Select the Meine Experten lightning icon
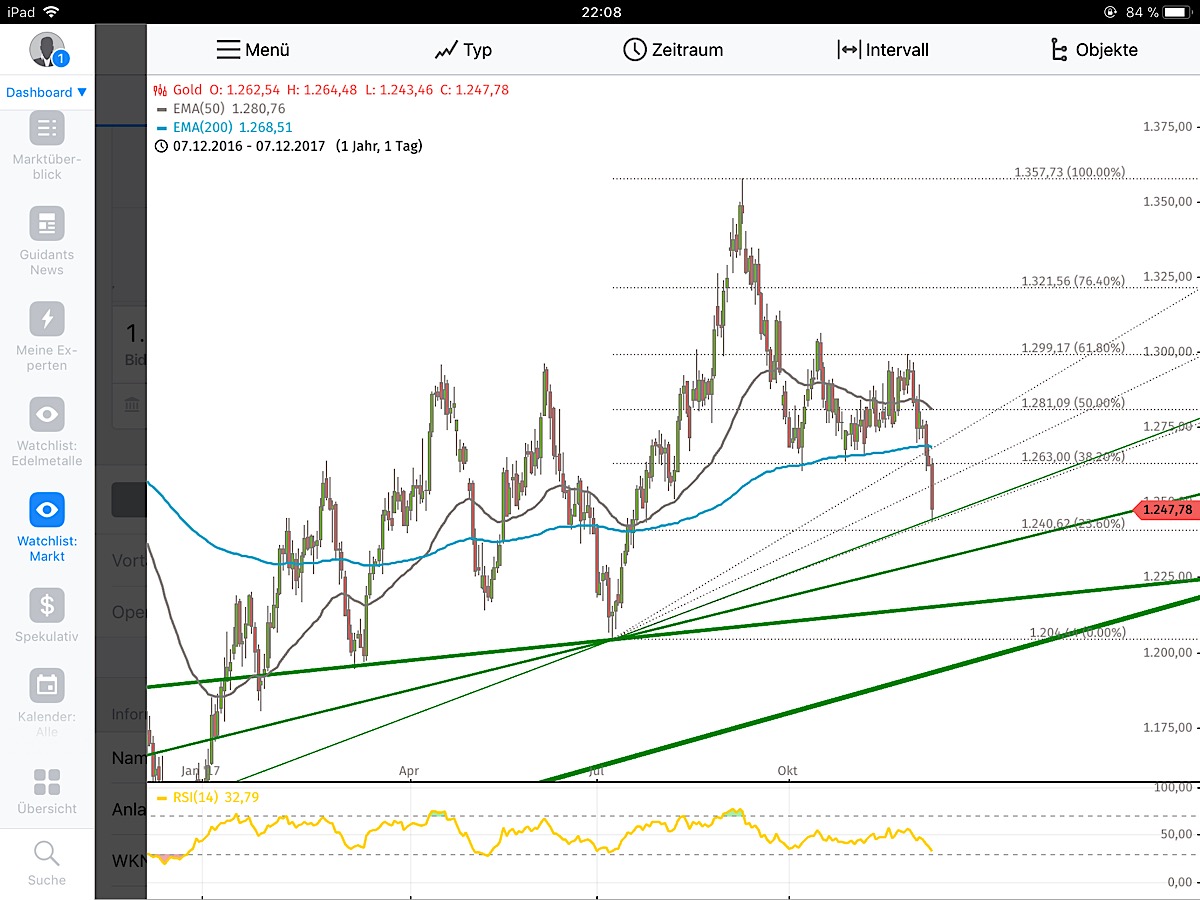The height and width of the screenshot is (900, 1200). pos(46,320)
